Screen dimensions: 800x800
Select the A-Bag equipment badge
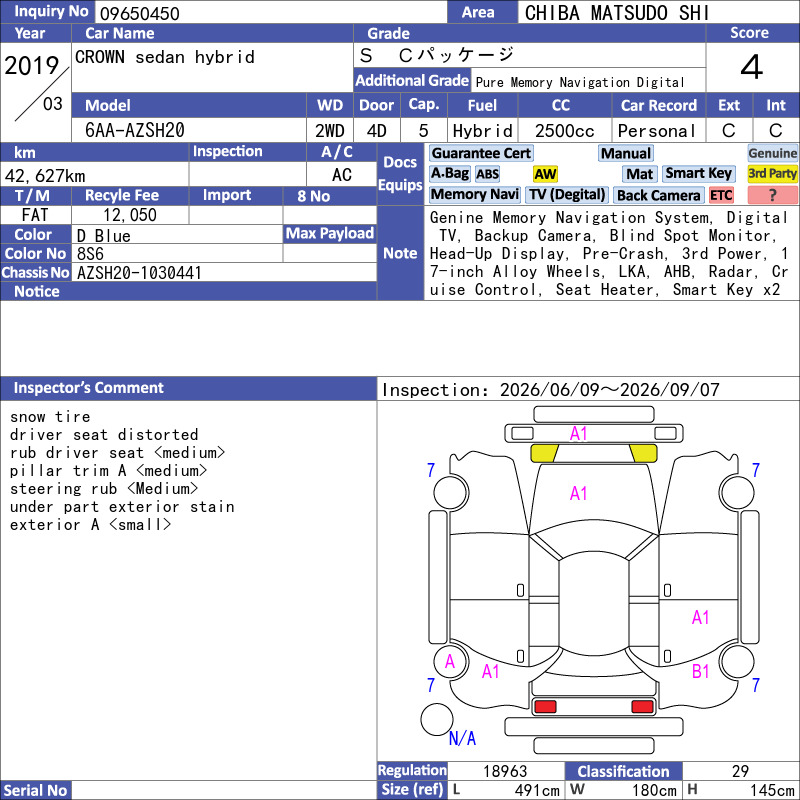click(449, 174)
